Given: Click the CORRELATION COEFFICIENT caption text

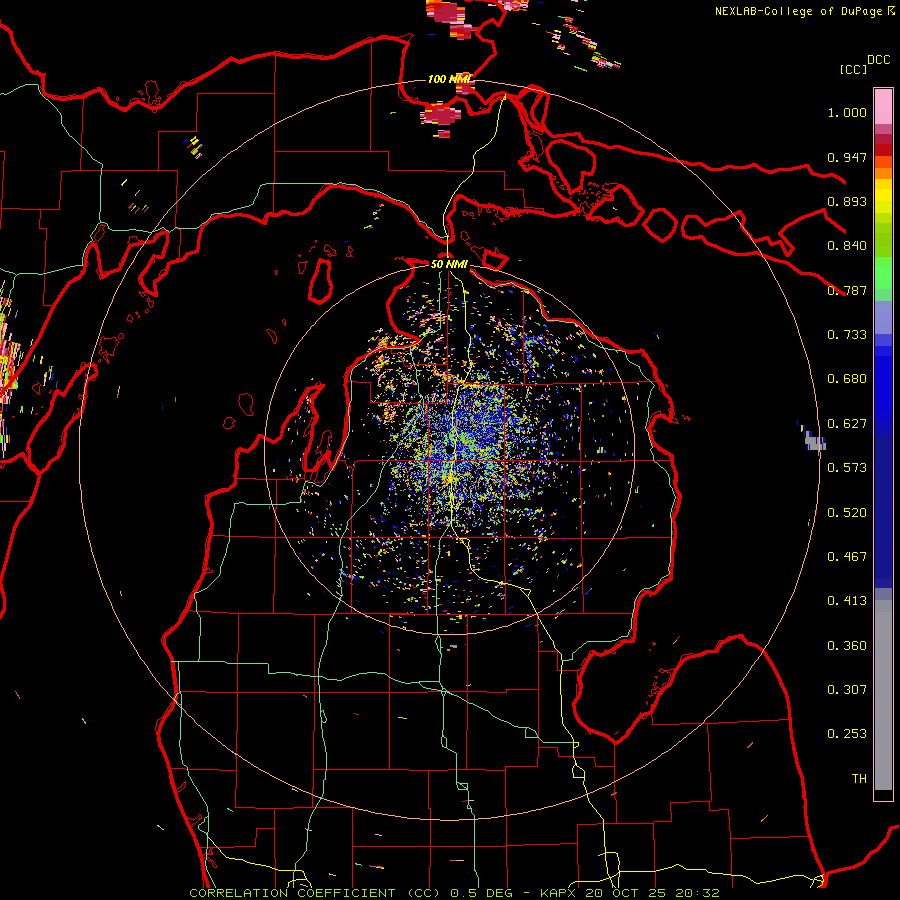Looking at the screenshot, I should (x=292, y=893).
